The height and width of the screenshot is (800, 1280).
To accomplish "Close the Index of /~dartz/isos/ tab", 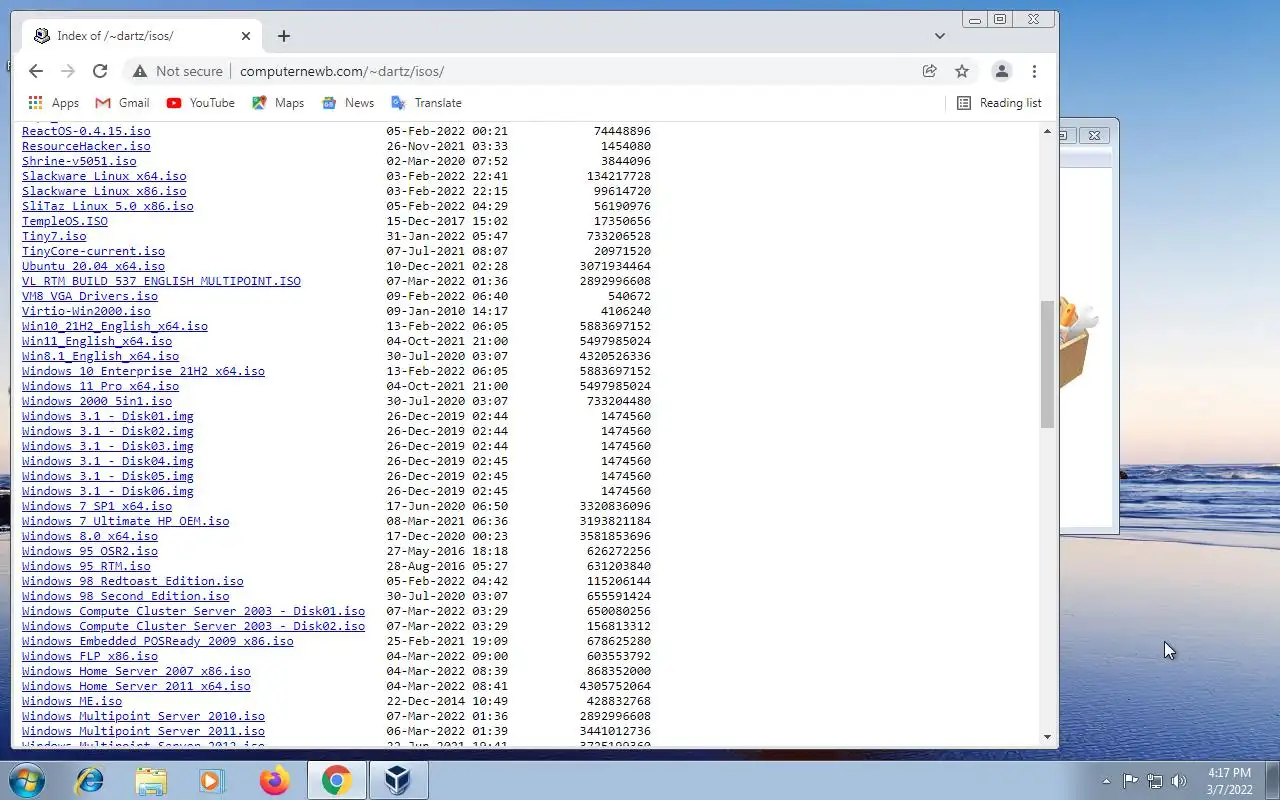I will [x=246, y=36].
